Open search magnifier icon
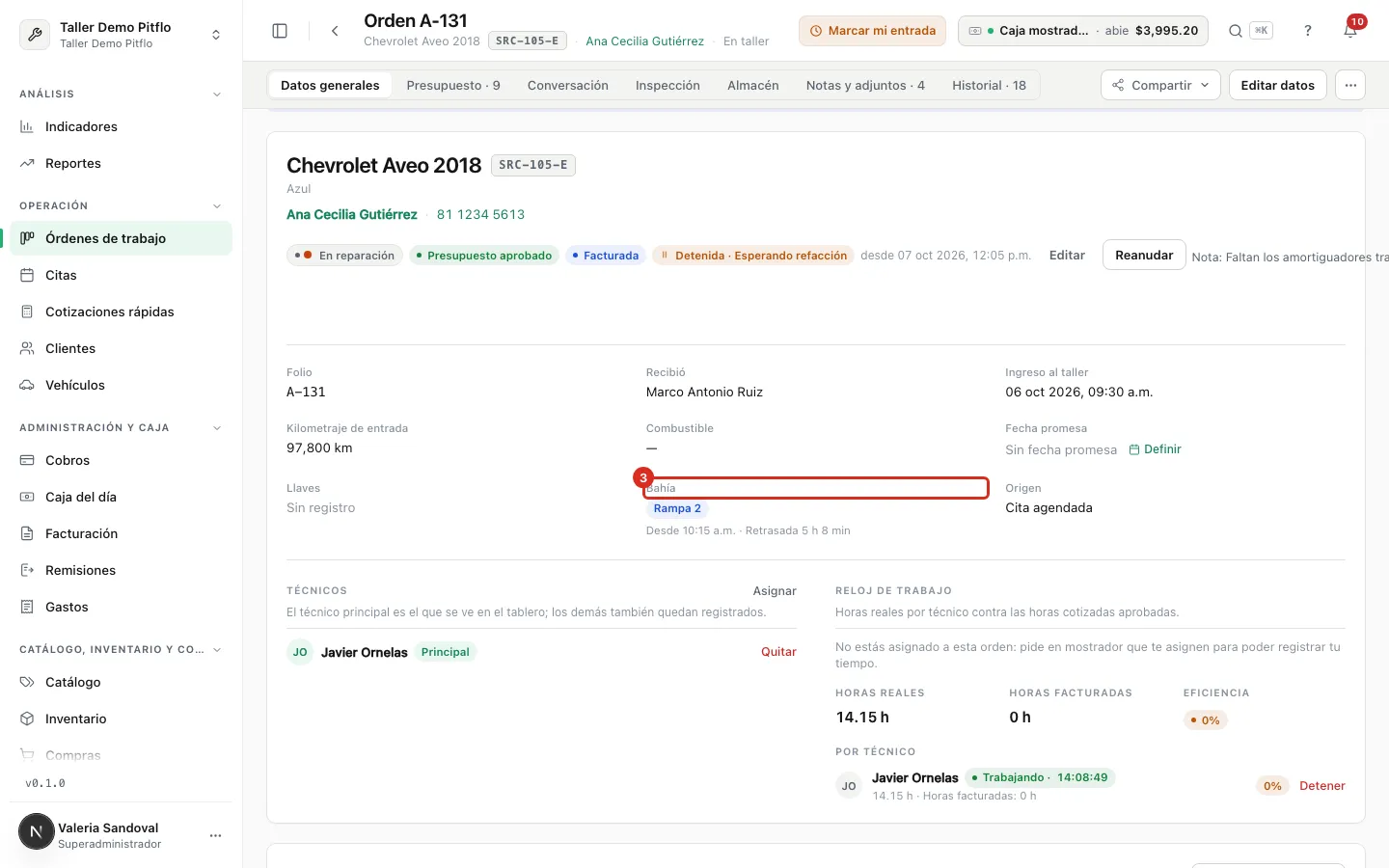This screenshot has width=1389, height=868. (1235, 31)
